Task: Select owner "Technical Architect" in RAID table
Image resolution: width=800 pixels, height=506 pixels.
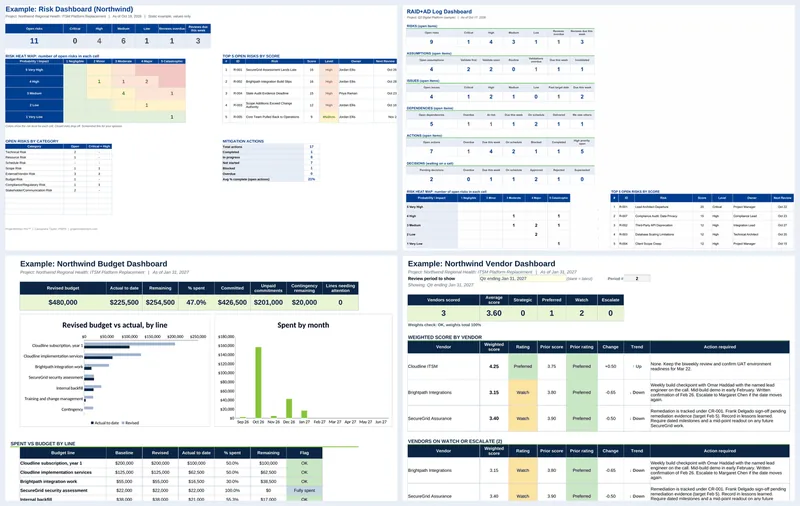Action: pos(746,235)
